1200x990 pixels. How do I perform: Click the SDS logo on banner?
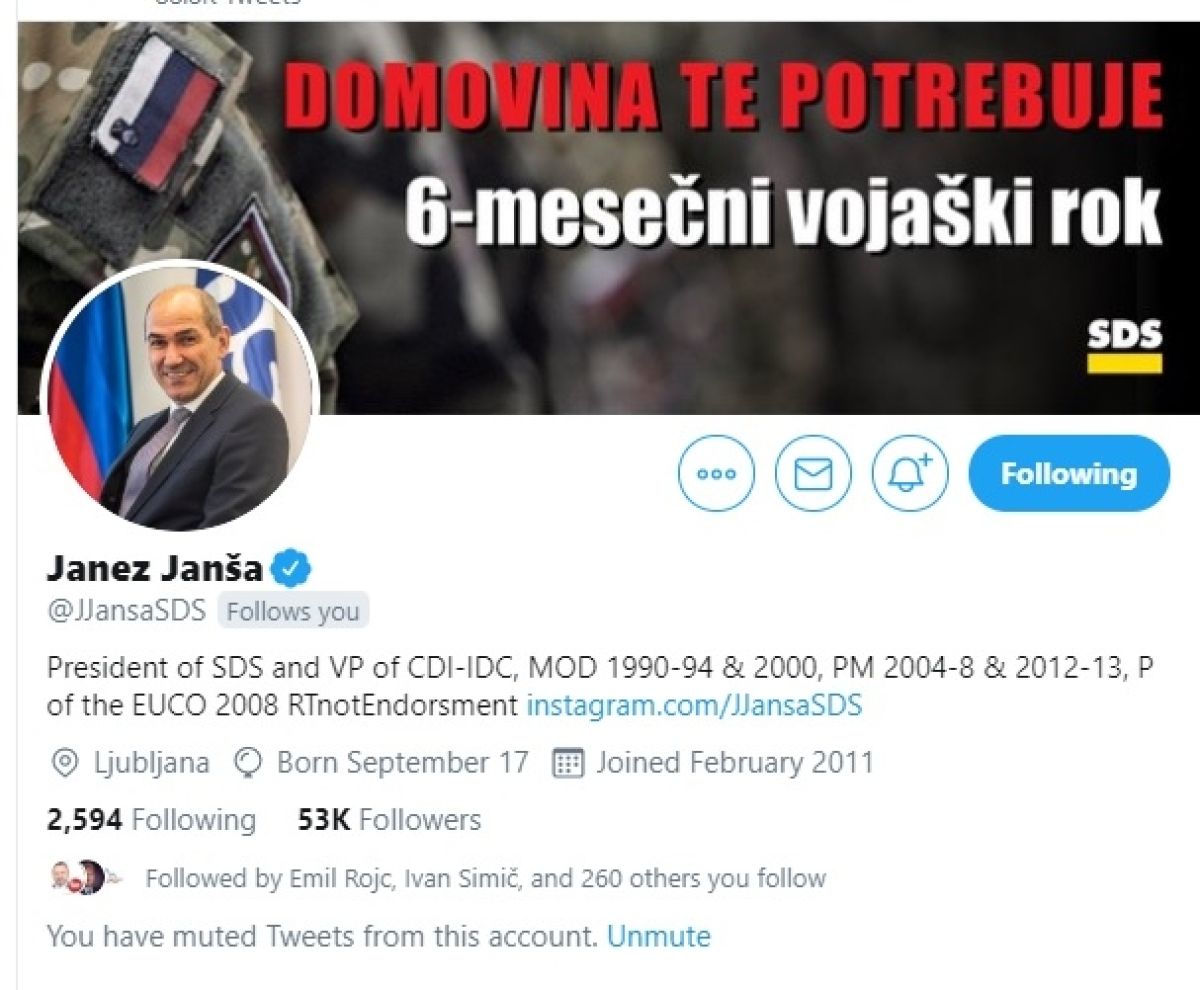click(x=1124, y=346)
